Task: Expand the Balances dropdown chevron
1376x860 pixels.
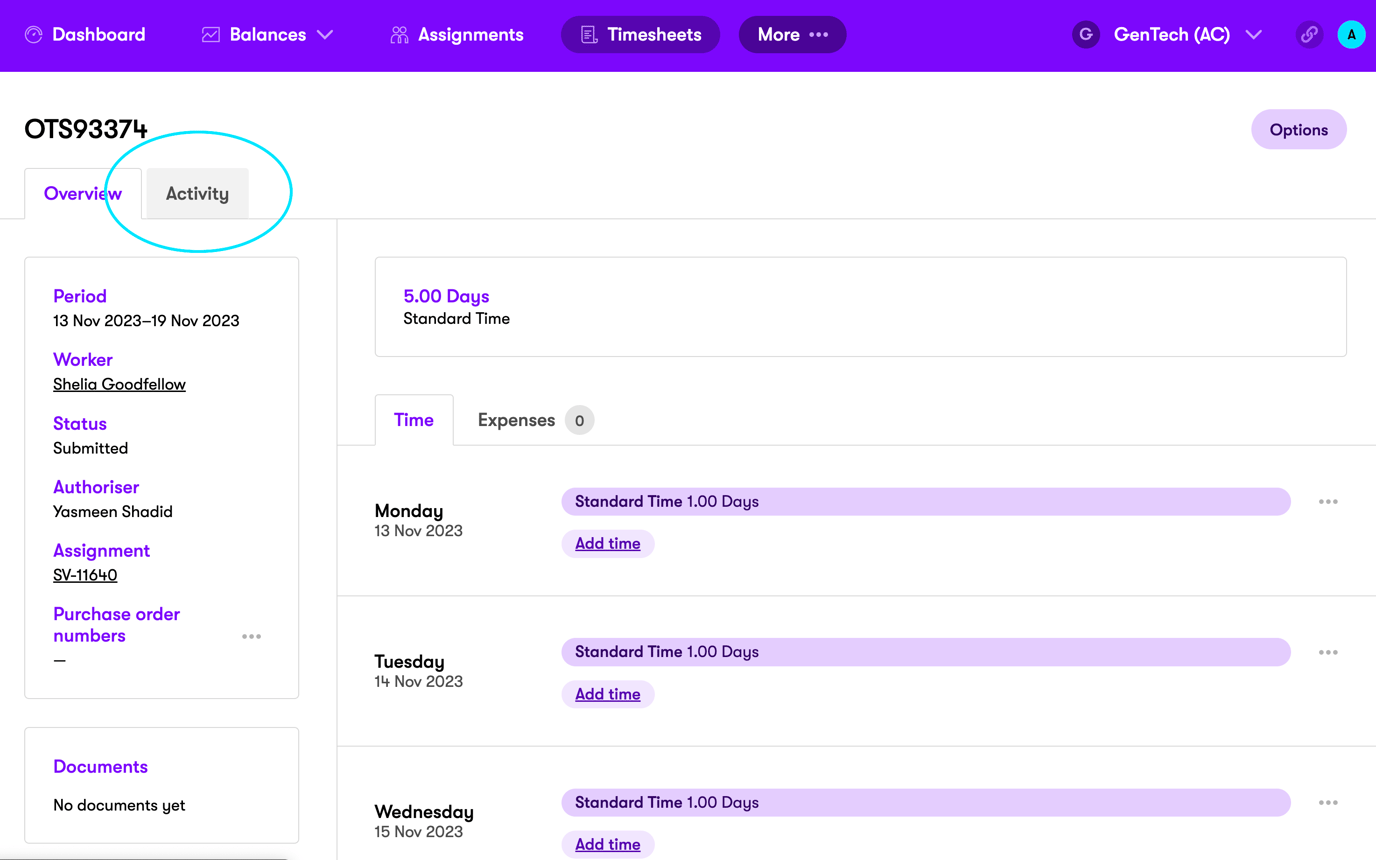Action: (325, 35)
